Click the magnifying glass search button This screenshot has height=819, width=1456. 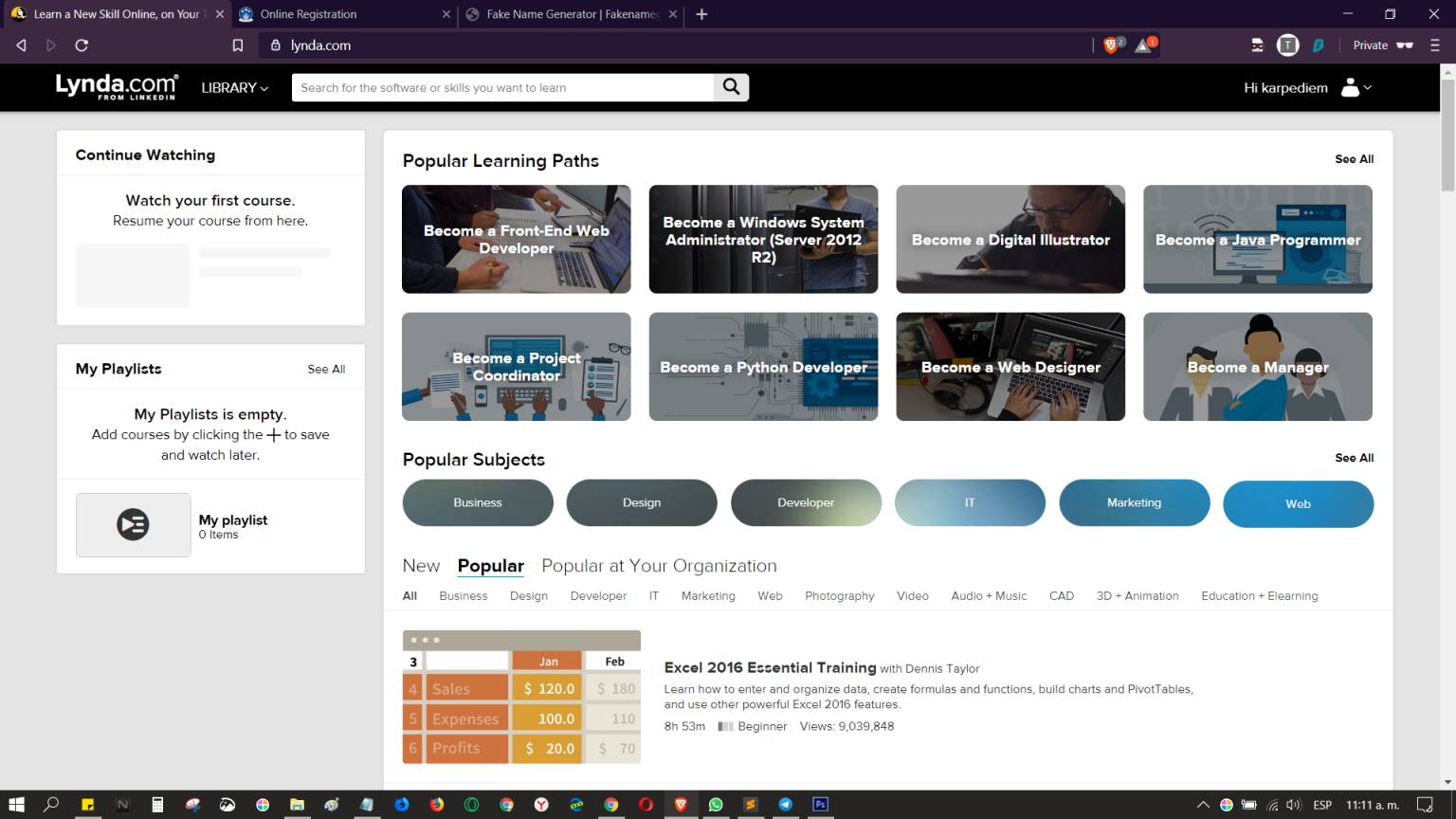pos(731,87)
